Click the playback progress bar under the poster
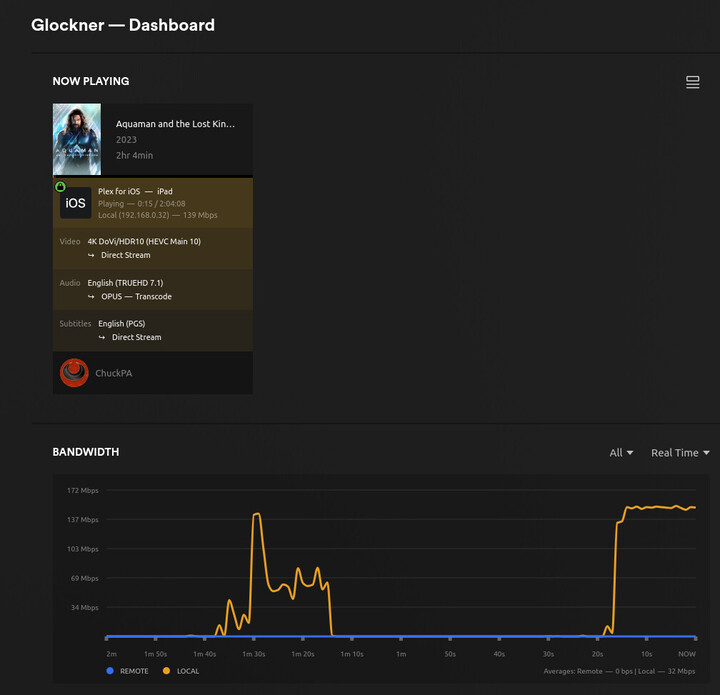The width and height of the screenshot is (720, 695). point(153,176)
